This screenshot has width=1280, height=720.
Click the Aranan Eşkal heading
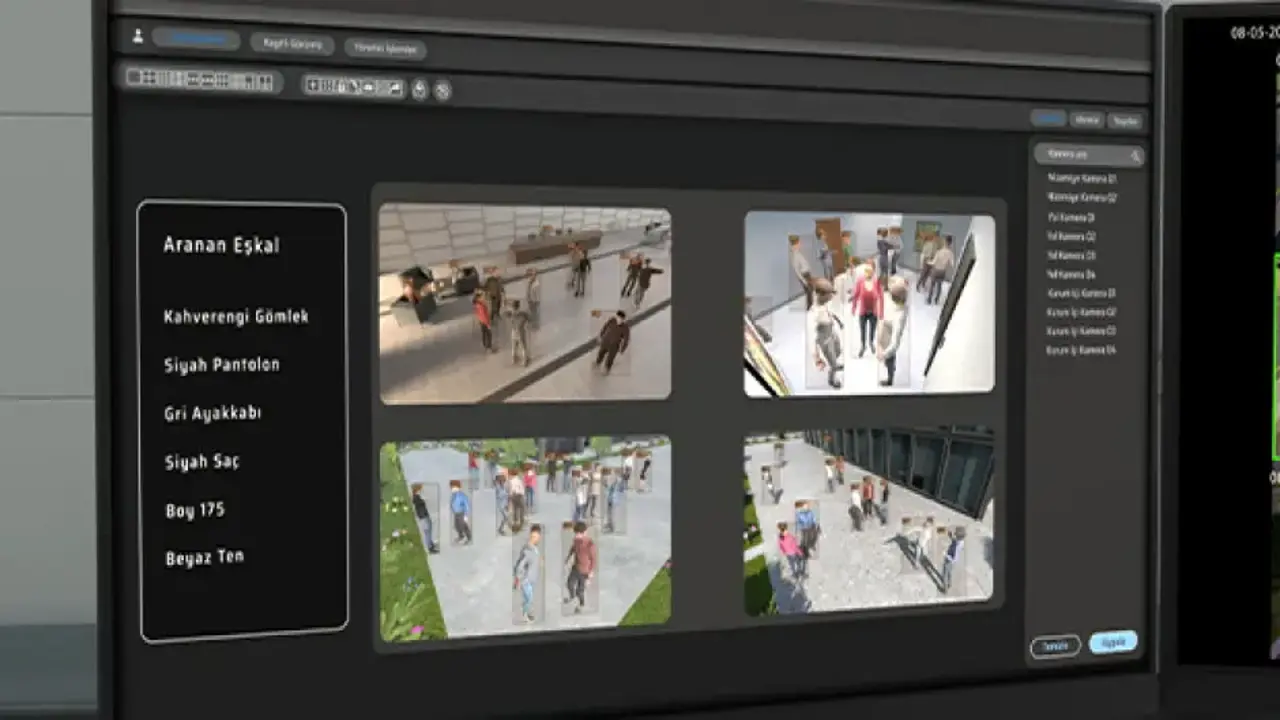coord(221,246)
